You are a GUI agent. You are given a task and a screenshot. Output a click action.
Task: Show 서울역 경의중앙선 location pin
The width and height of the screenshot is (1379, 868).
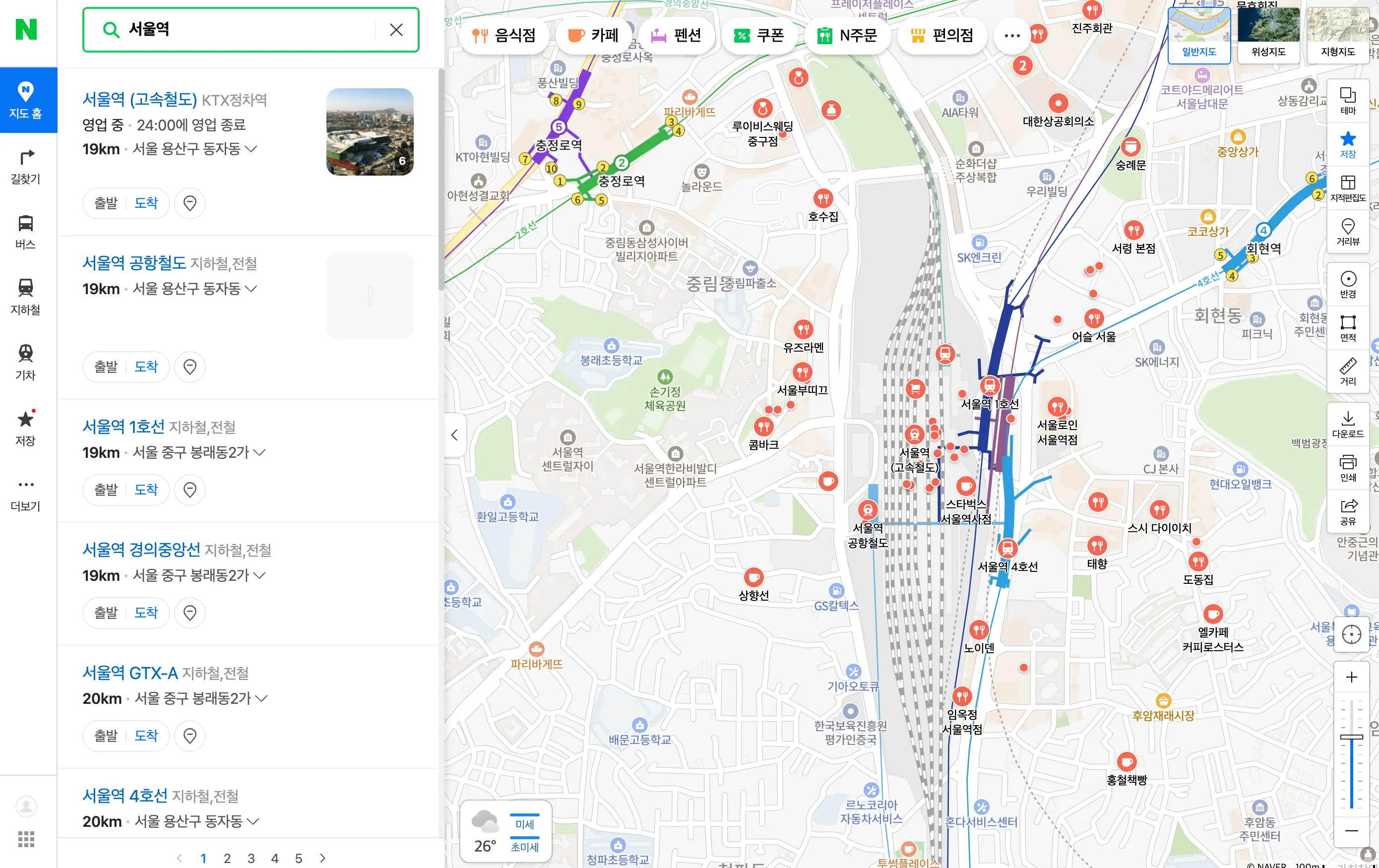point(189,613)
